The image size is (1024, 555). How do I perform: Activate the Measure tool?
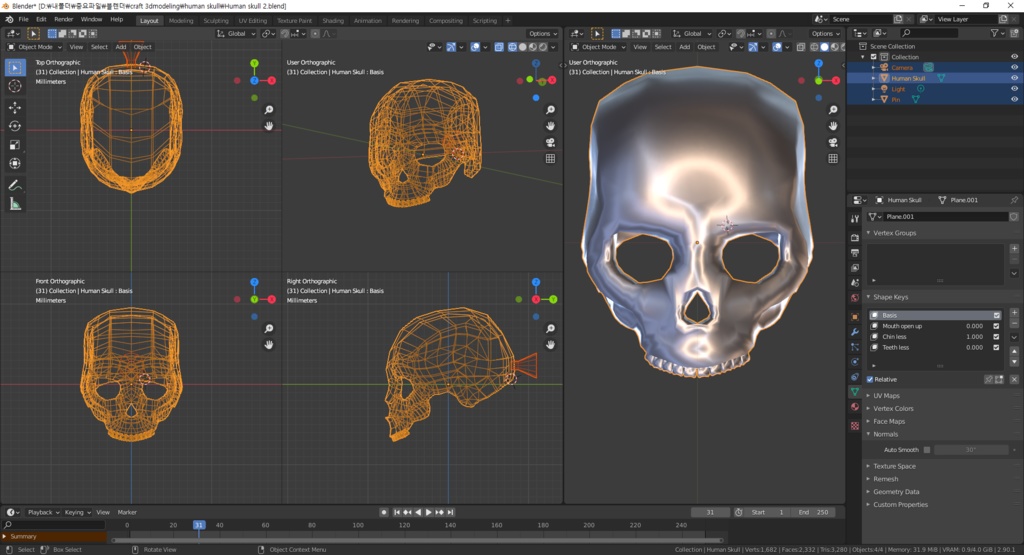coord(15,204)
